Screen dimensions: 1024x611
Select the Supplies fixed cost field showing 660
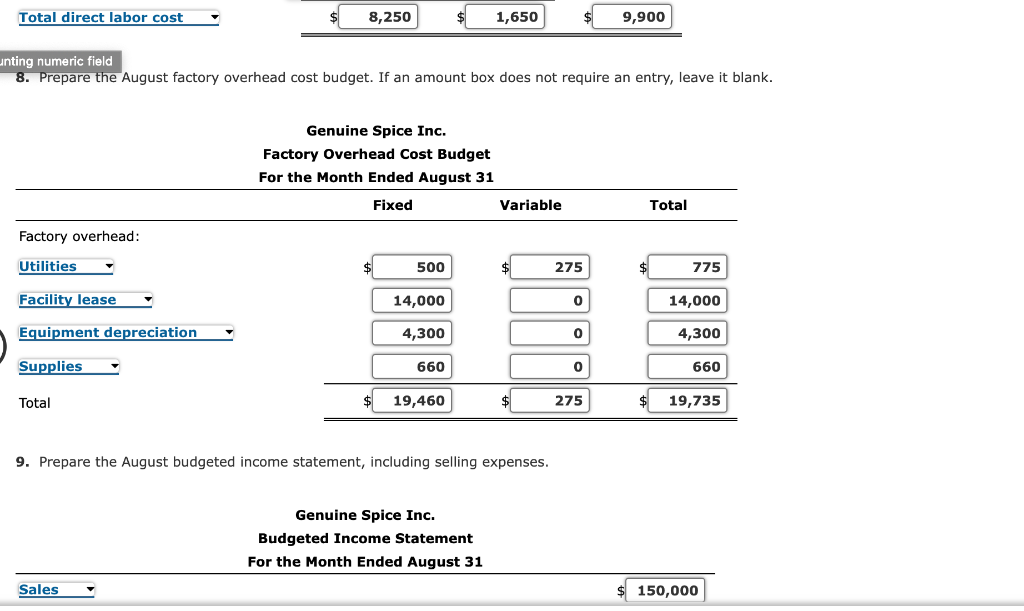click(412, 366)
